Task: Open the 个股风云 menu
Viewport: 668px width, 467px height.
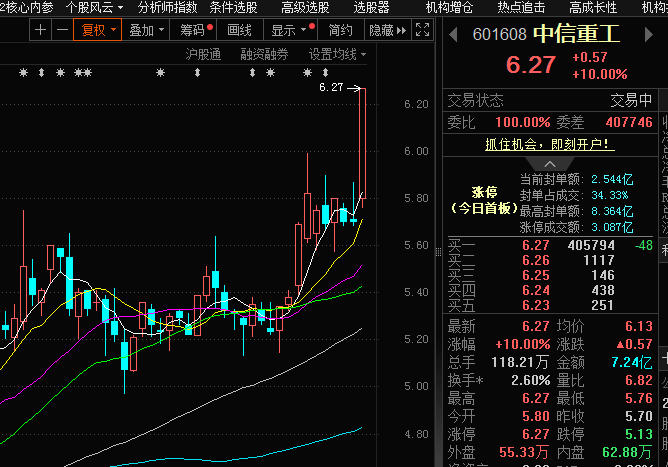Action: click(95, 7)
